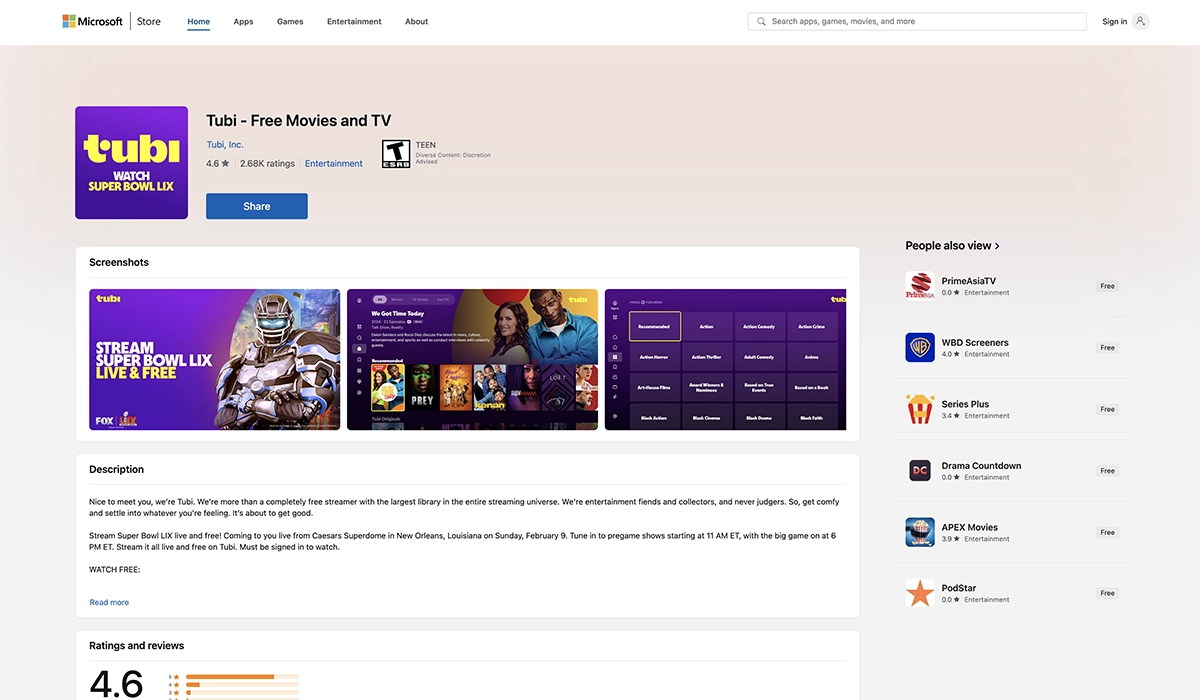
Task: Click the 2.68K ratings count
Action: coord(267,164)
